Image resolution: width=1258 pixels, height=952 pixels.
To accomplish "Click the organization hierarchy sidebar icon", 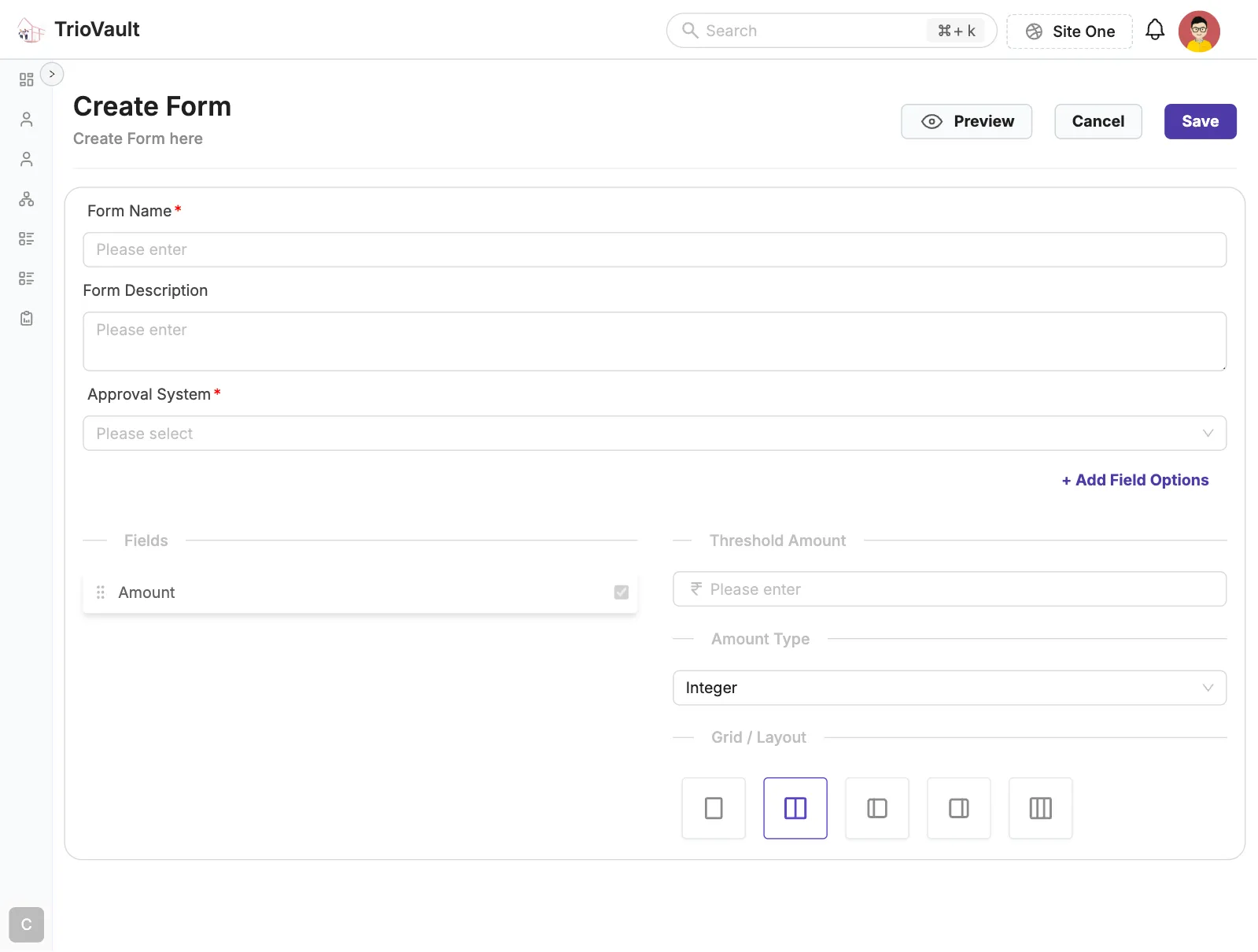I will tap(26, 199).
